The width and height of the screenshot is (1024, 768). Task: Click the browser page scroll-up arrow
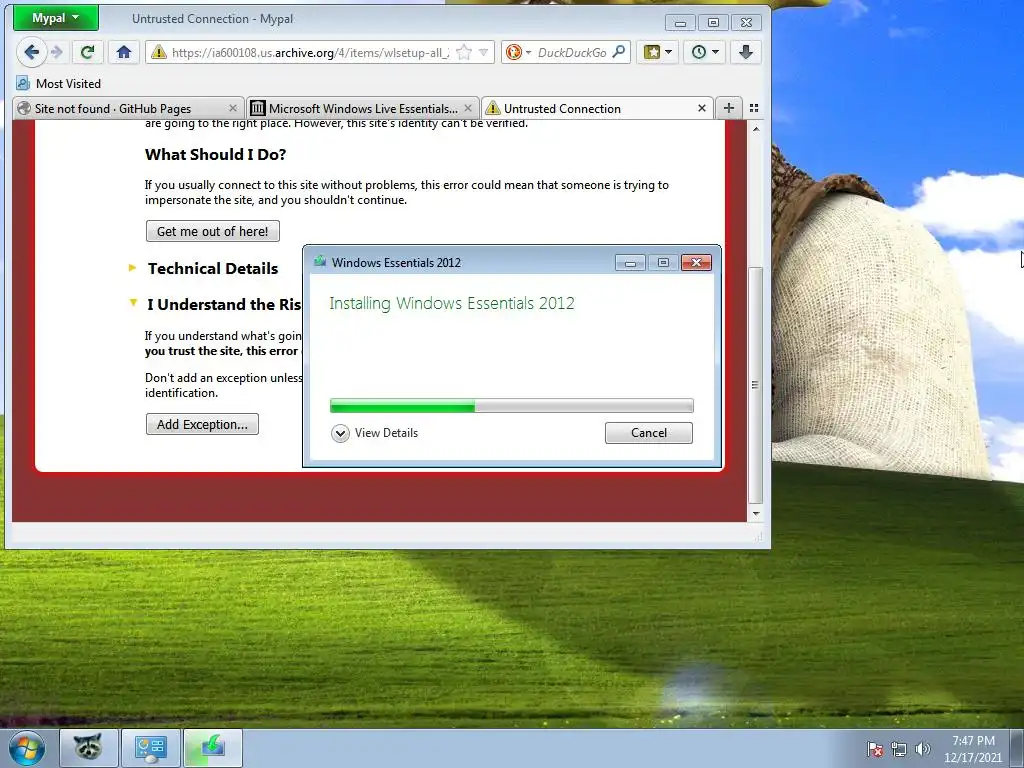click(756, 129)
